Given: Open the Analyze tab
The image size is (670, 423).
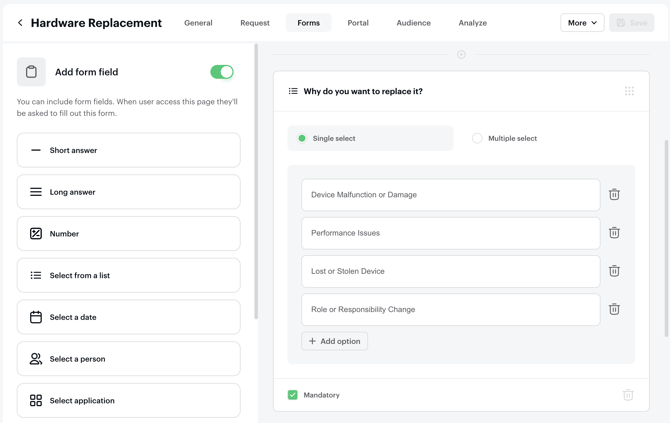Looking at the screenshot, I should tap(472, 23).
